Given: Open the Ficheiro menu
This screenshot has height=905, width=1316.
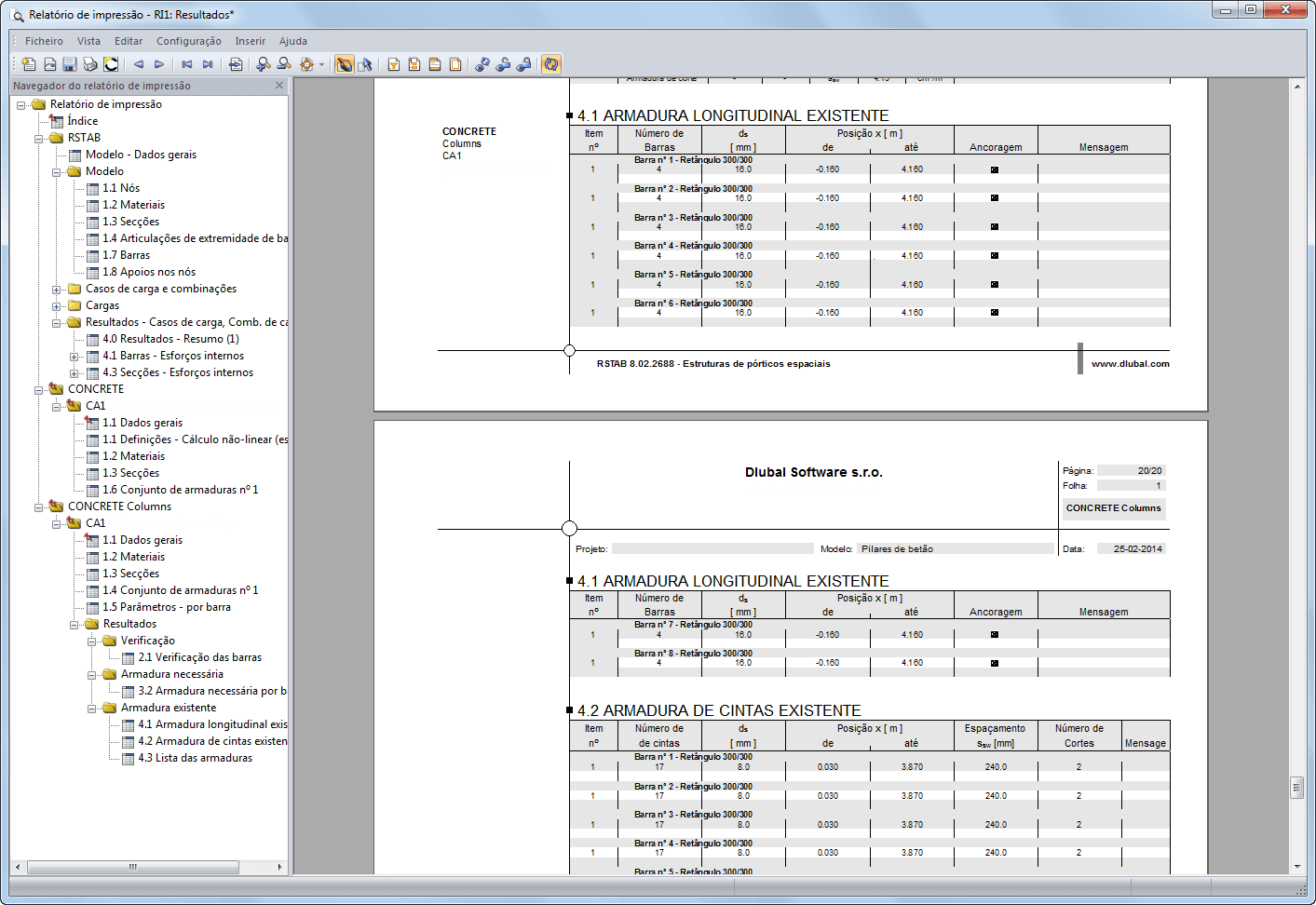Looking at the screenshot, I should pos(44,41).
